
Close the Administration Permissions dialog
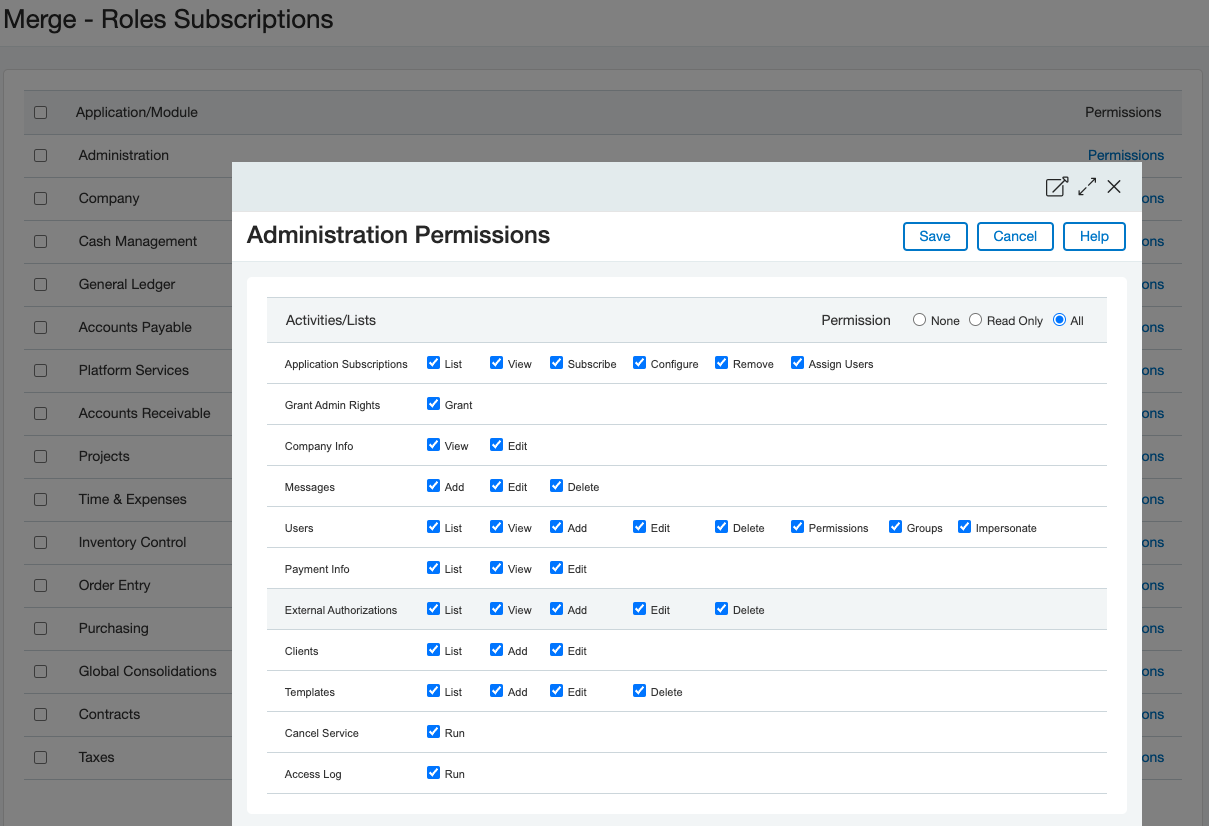(1114, 187)
